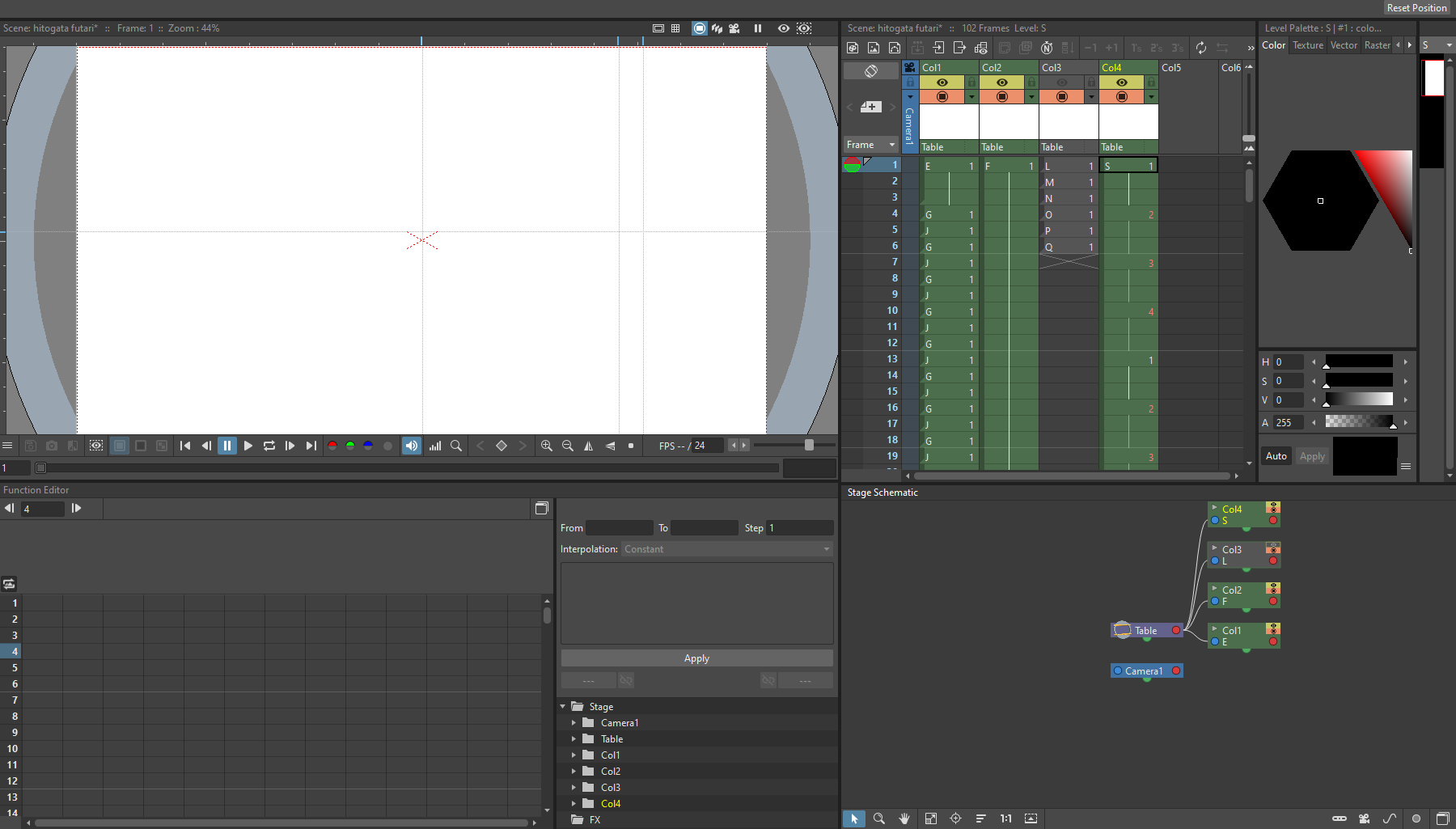
Task: Select the hand tool in Stage Schematic
Action: tap(904, 818)
